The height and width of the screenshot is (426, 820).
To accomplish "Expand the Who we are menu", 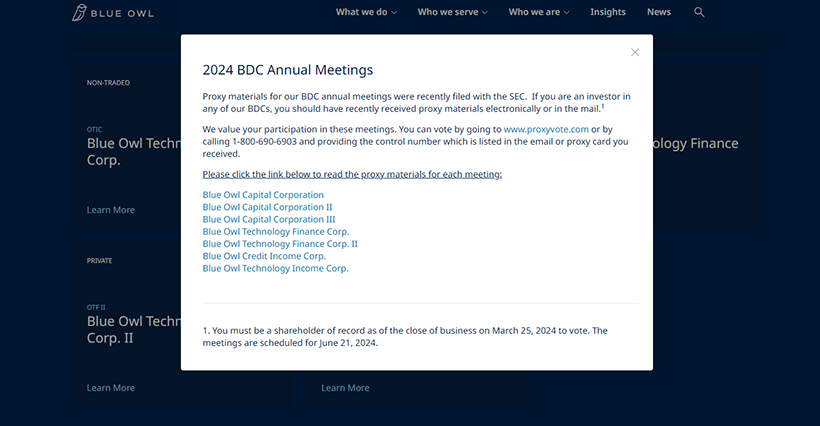I will 538,12.
